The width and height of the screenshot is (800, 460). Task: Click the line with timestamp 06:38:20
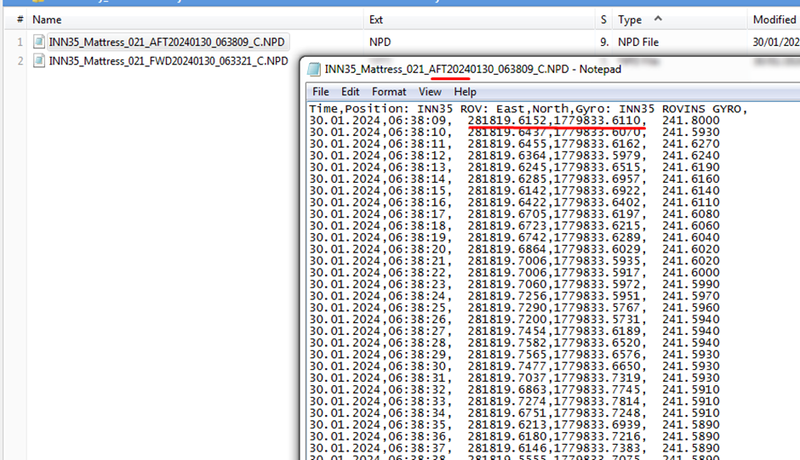click(x=514, y=249)
